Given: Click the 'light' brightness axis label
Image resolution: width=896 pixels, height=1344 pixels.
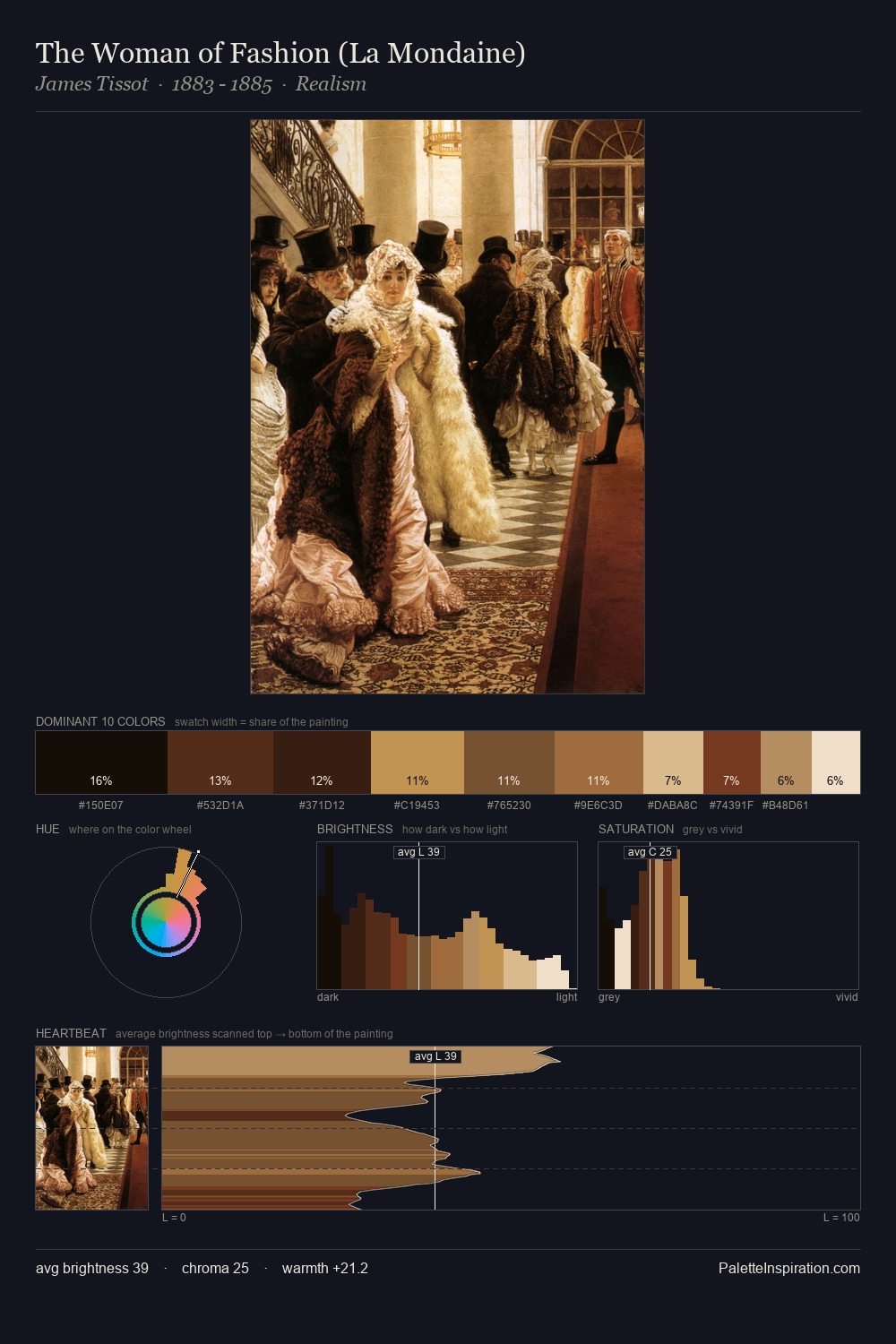Looking at the screenshot, I should [567, 996].
